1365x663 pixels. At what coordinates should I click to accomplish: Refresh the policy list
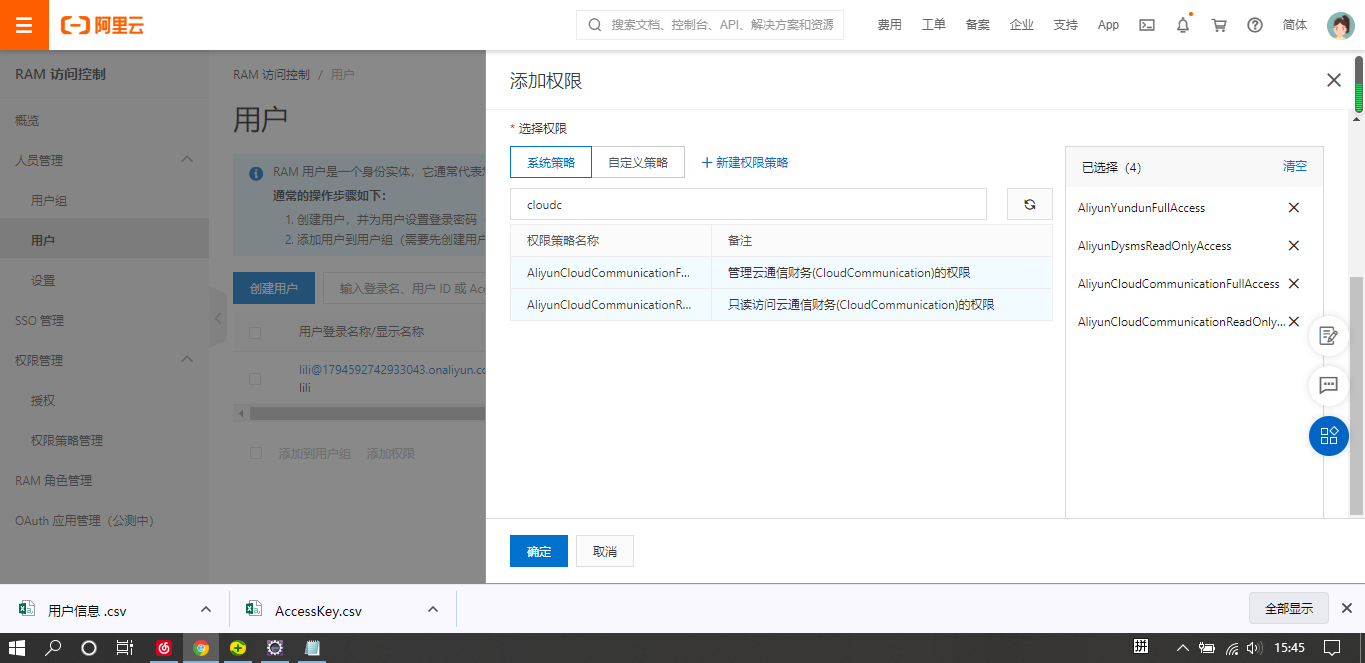point(1029,204)
